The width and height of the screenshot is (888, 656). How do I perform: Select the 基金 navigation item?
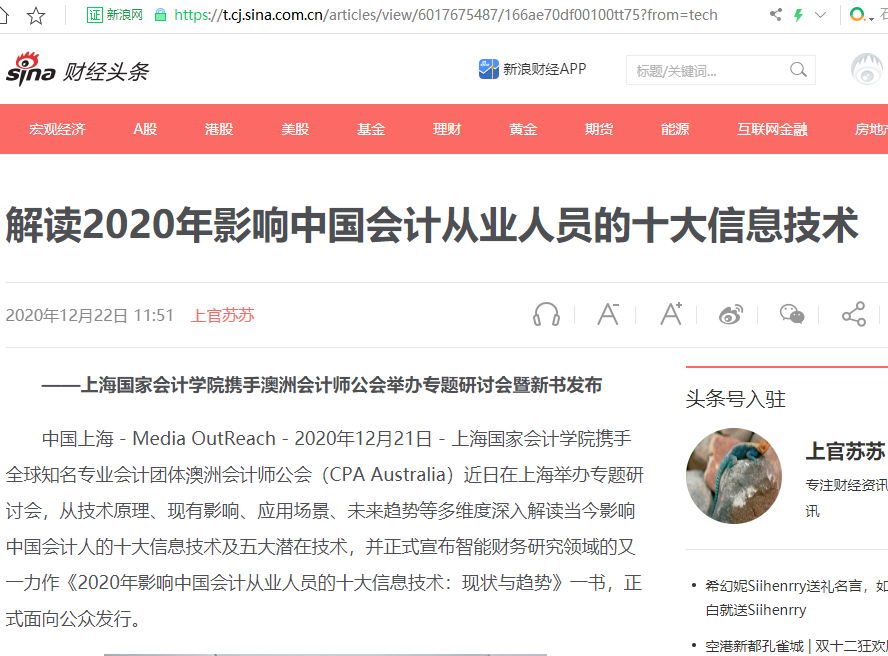pyautogui.click(x=371, y=129)
